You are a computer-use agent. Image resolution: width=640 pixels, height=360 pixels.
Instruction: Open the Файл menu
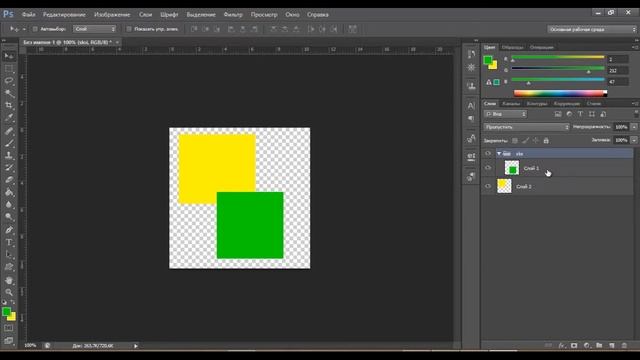pyautogui.click(x=28, y=14)
